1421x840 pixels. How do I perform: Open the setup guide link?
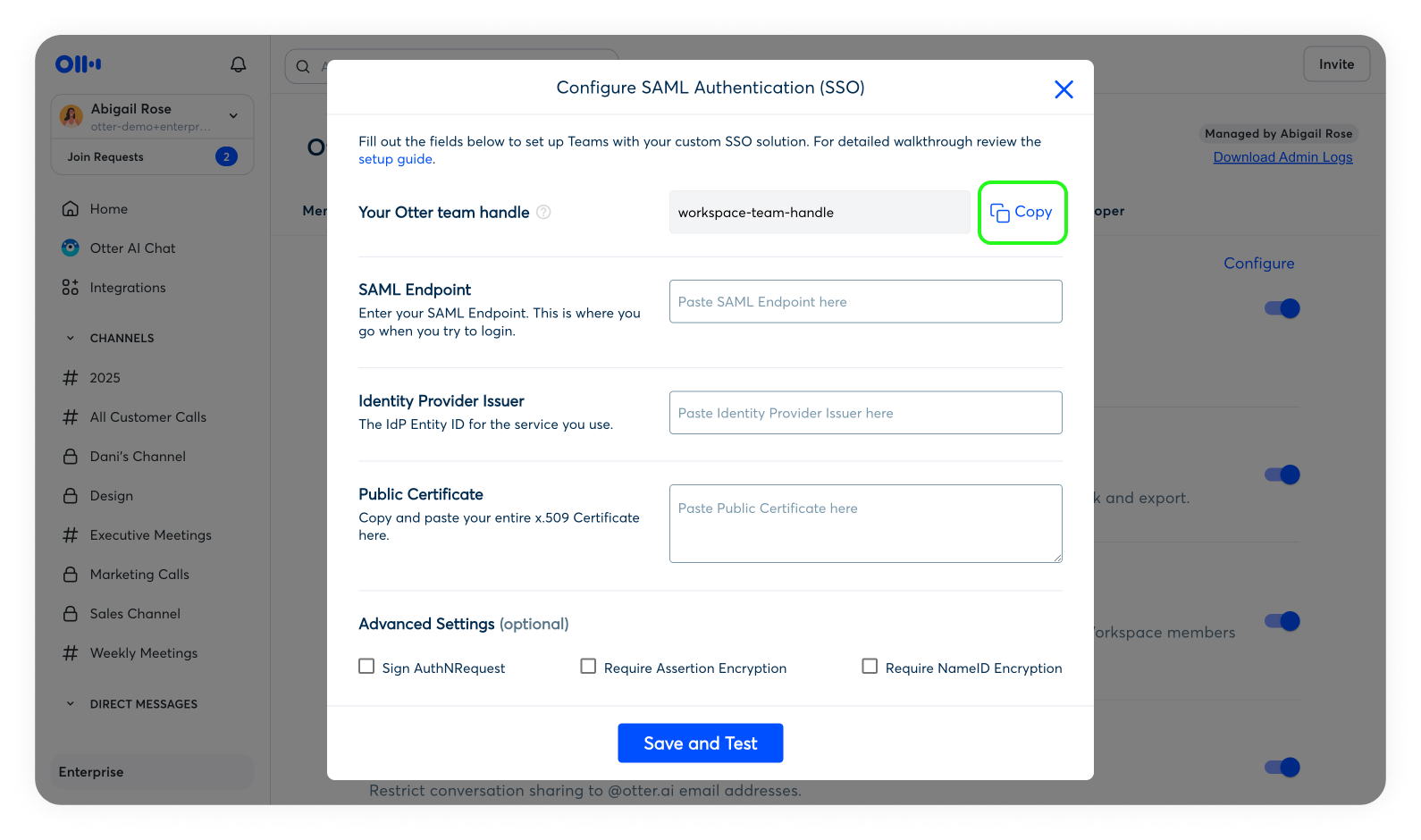coord(395,158)
